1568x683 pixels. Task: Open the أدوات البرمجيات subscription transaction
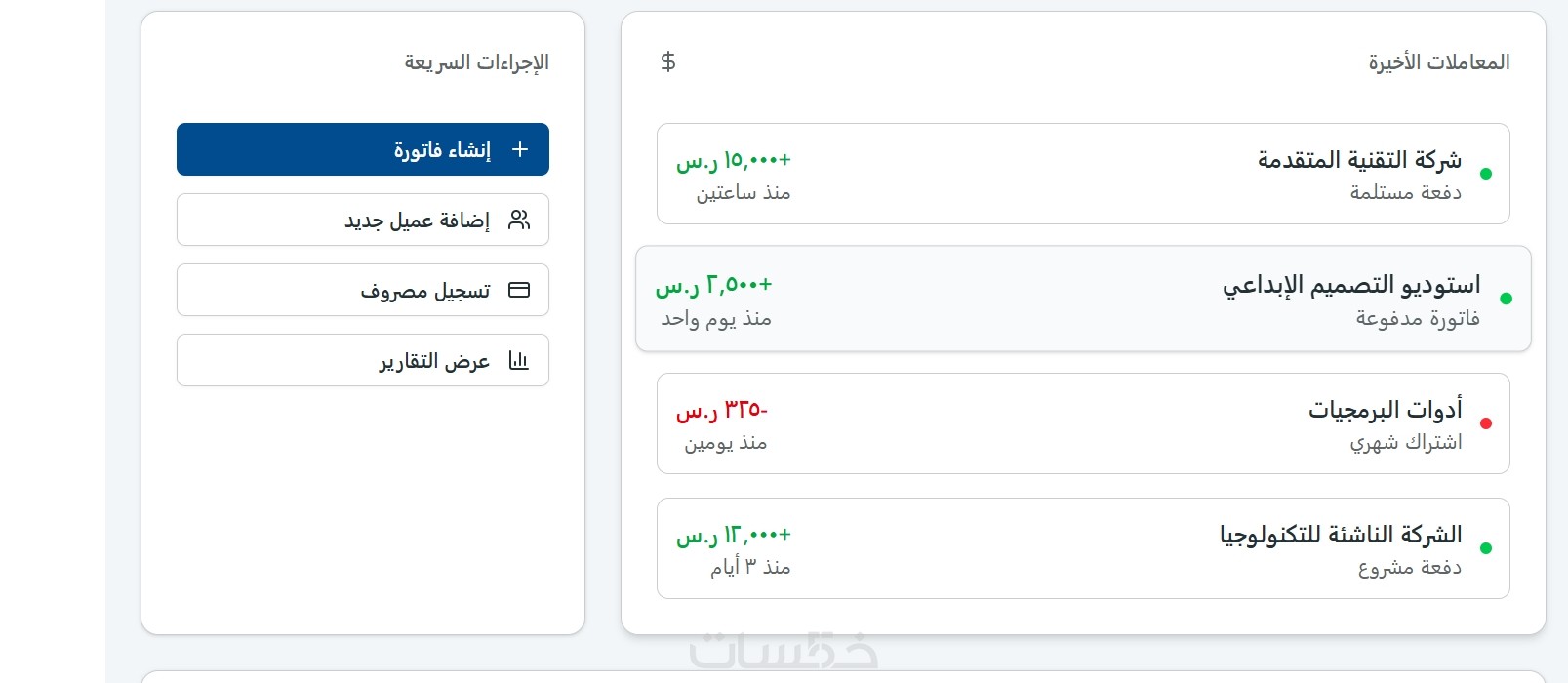[x=1083, y=423]
